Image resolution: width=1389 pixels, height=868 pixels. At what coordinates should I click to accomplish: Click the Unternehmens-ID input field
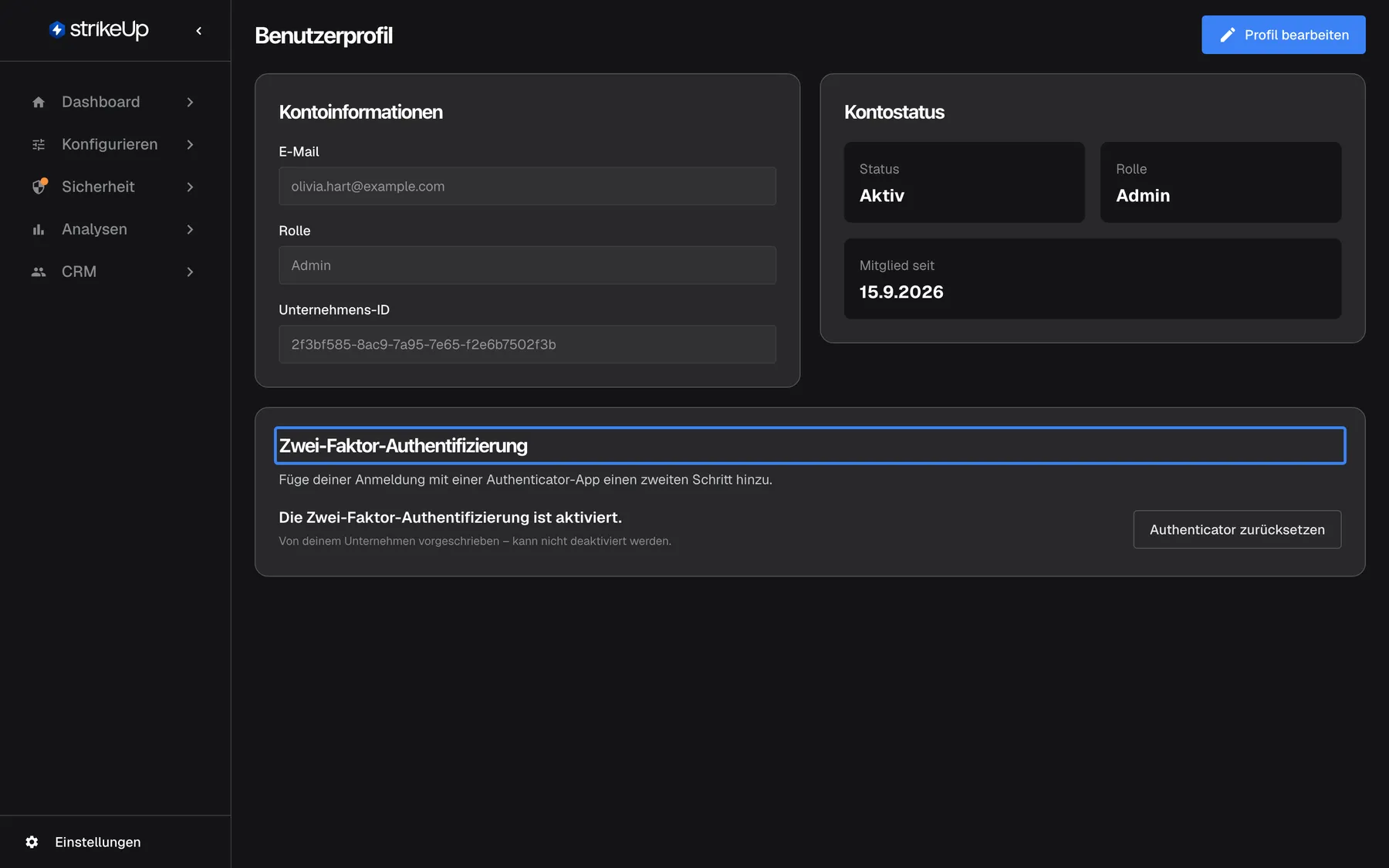coord(527,344)
